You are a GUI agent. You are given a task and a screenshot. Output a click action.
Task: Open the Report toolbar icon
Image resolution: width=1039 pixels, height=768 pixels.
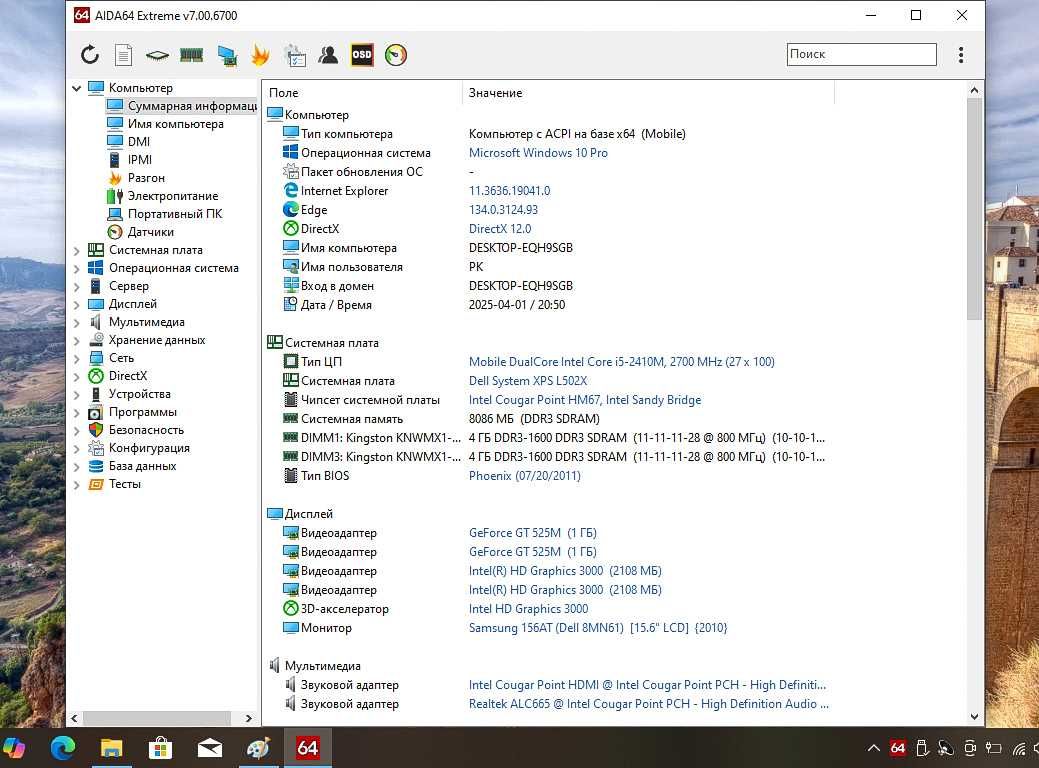click(x=123, y=55)
